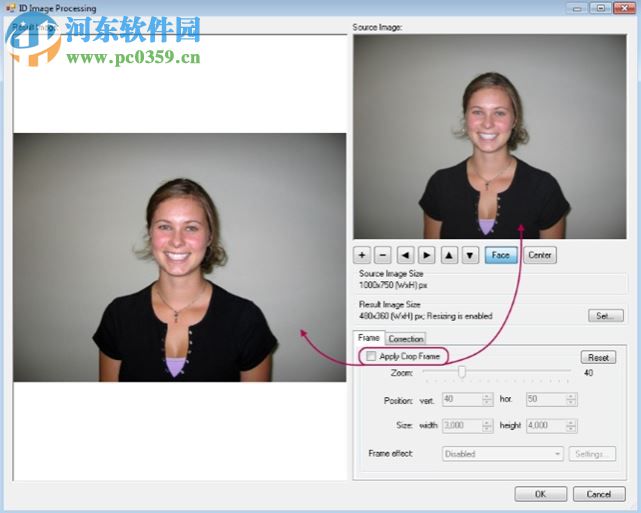Viewport: 641px width, 513px height.
Task: Minimize the ID Image Processing window
Action: pyautogui.click(x=577, y=8)
